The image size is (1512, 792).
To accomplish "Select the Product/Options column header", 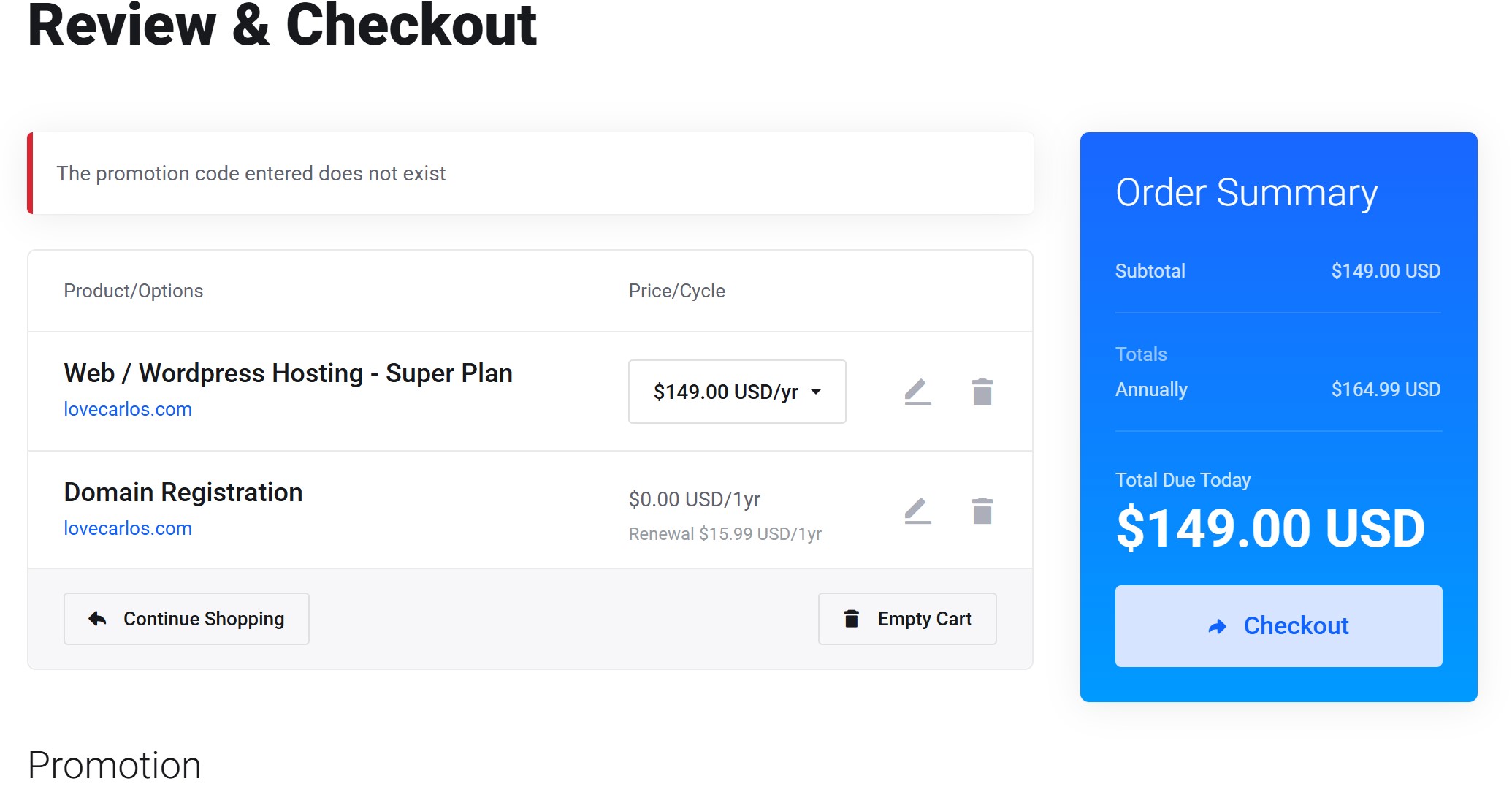I will coord(133,290).
